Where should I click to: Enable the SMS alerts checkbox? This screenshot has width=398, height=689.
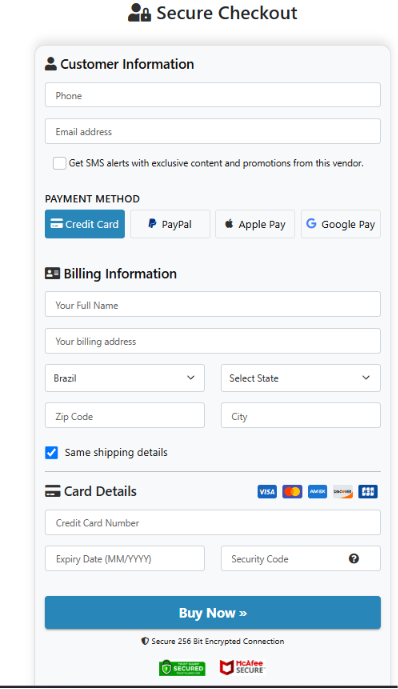pos(59,163)
